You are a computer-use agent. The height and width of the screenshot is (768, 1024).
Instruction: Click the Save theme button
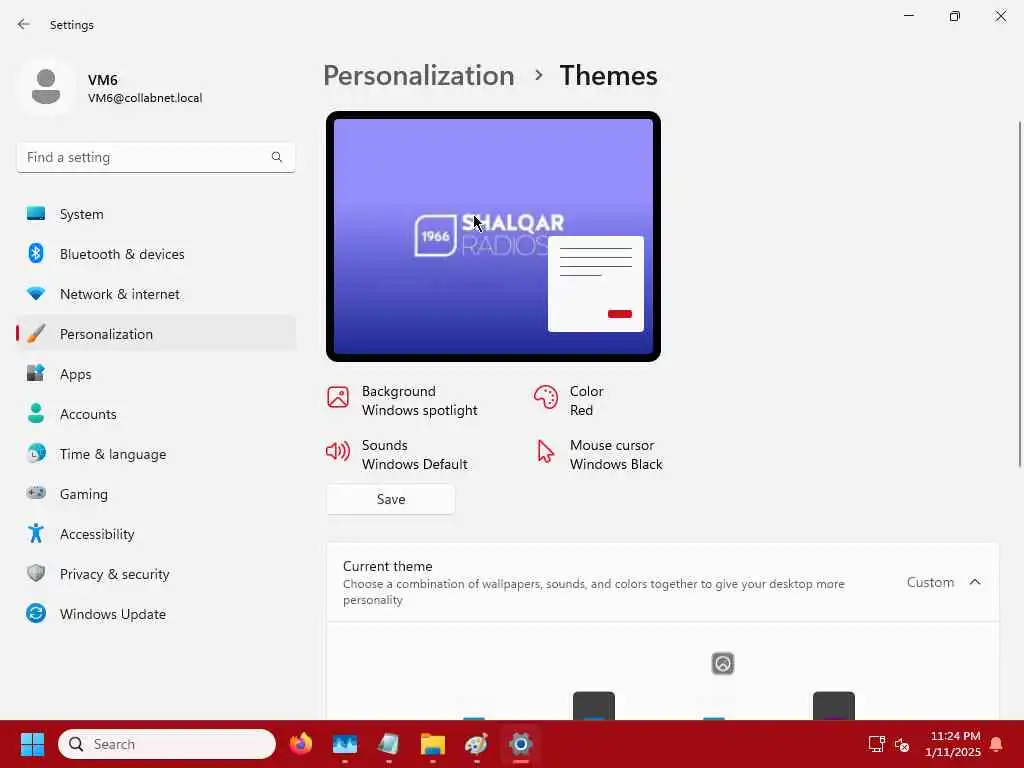coord(391,499)
